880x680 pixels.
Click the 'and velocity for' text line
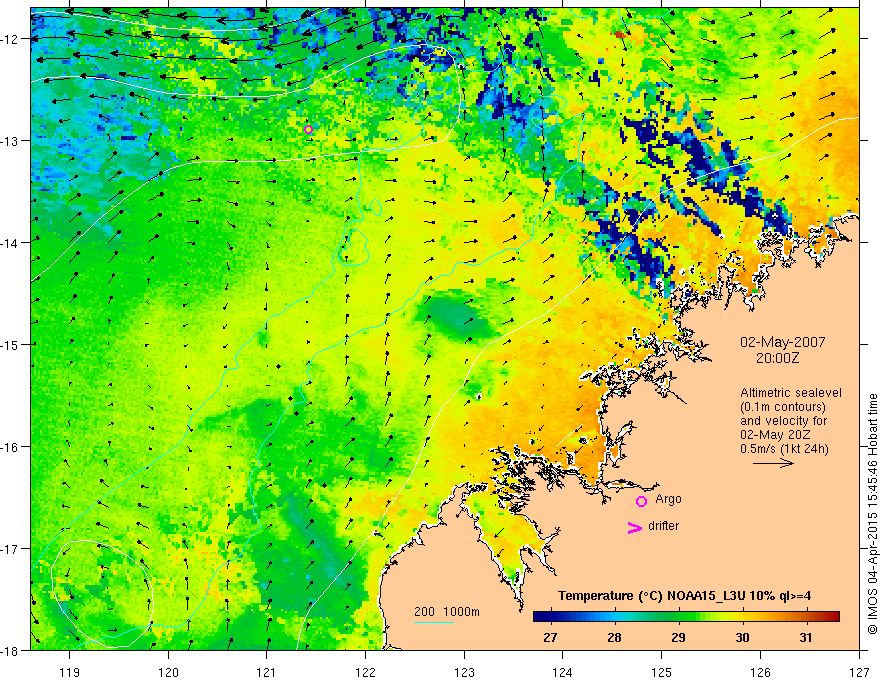pyautogui.click(x=783, y=421)
